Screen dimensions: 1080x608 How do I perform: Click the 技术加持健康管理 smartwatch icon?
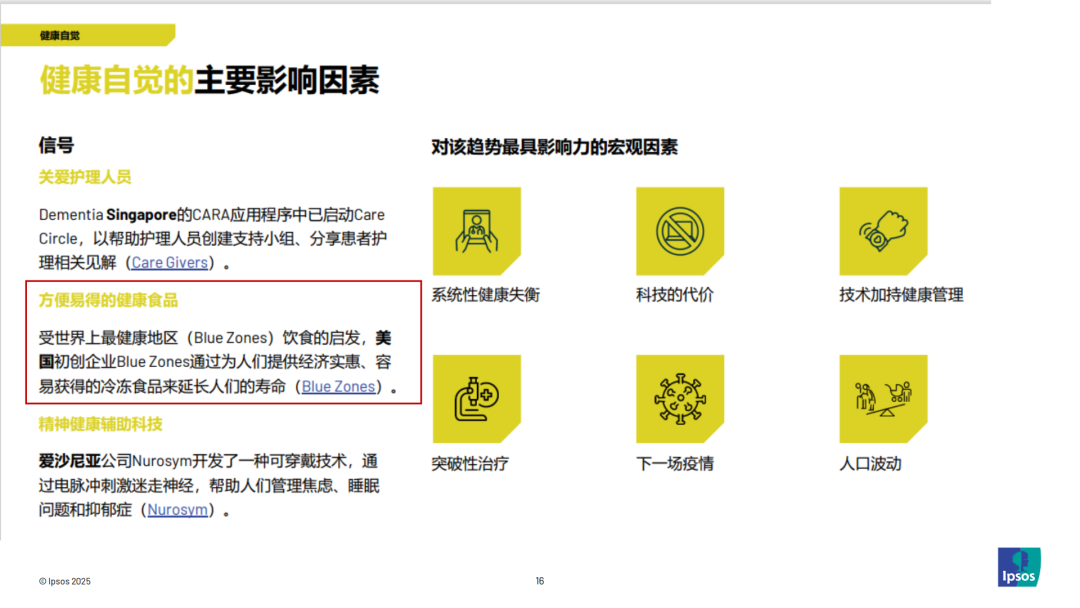pos(883,231)
